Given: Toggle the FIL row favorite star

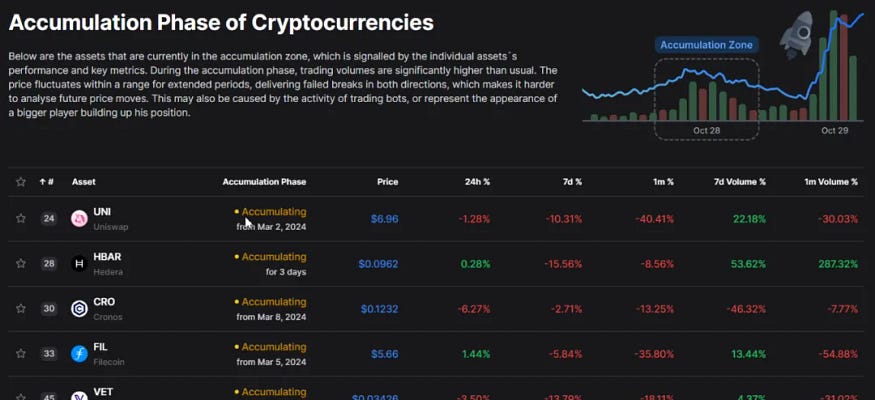Looking at the screenshot, I should pos(20,353).
